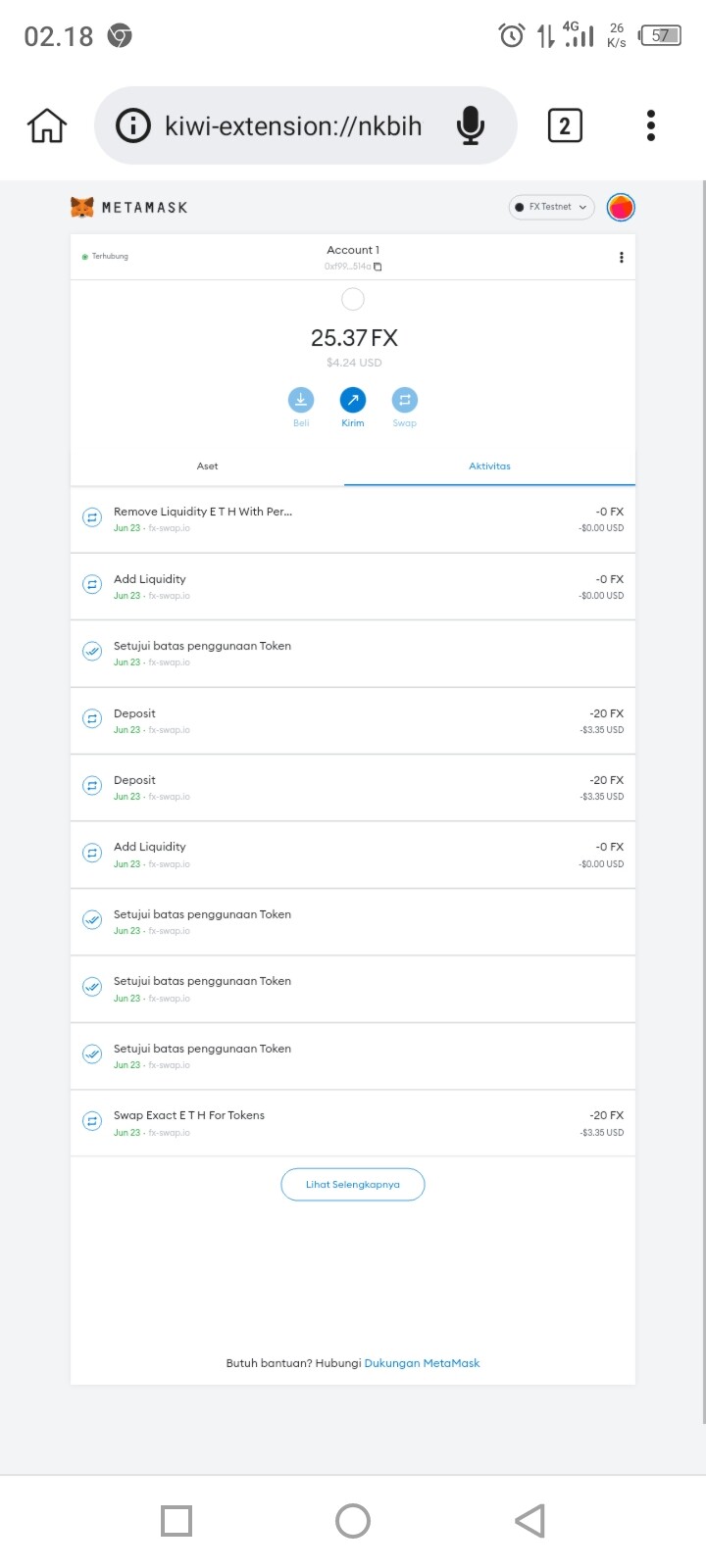706x1568 pixels.
Task: Click the $4.24 USD value
Action: (x=354, y=363)
